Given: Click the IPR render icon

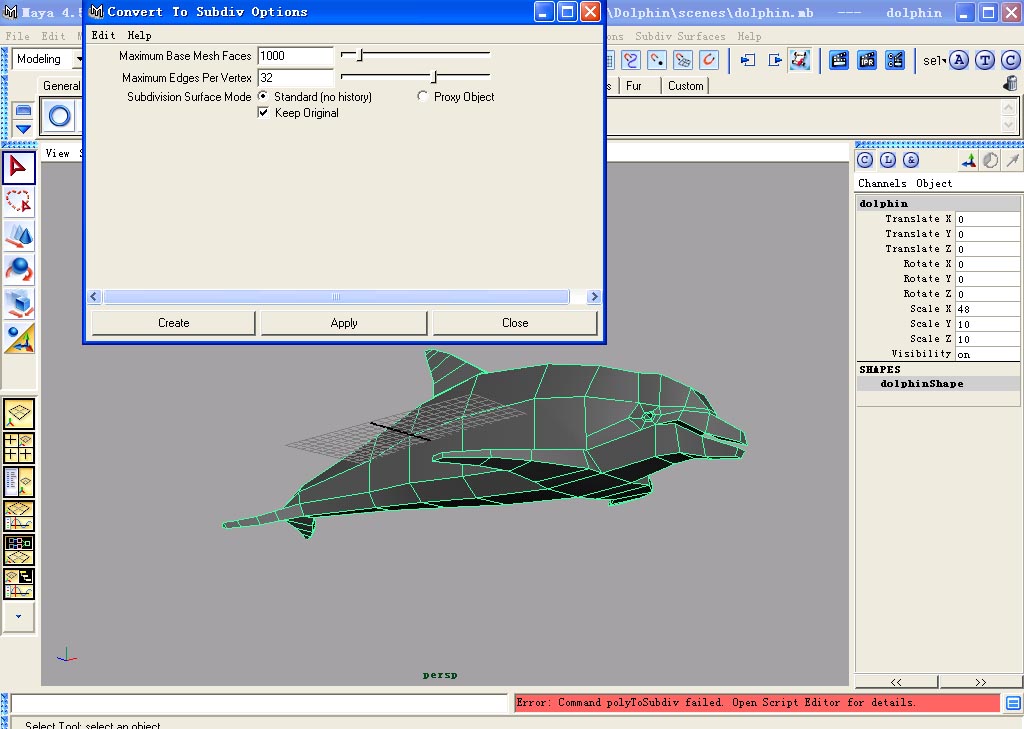Looking at the screenshot, I should click(867, 60).
